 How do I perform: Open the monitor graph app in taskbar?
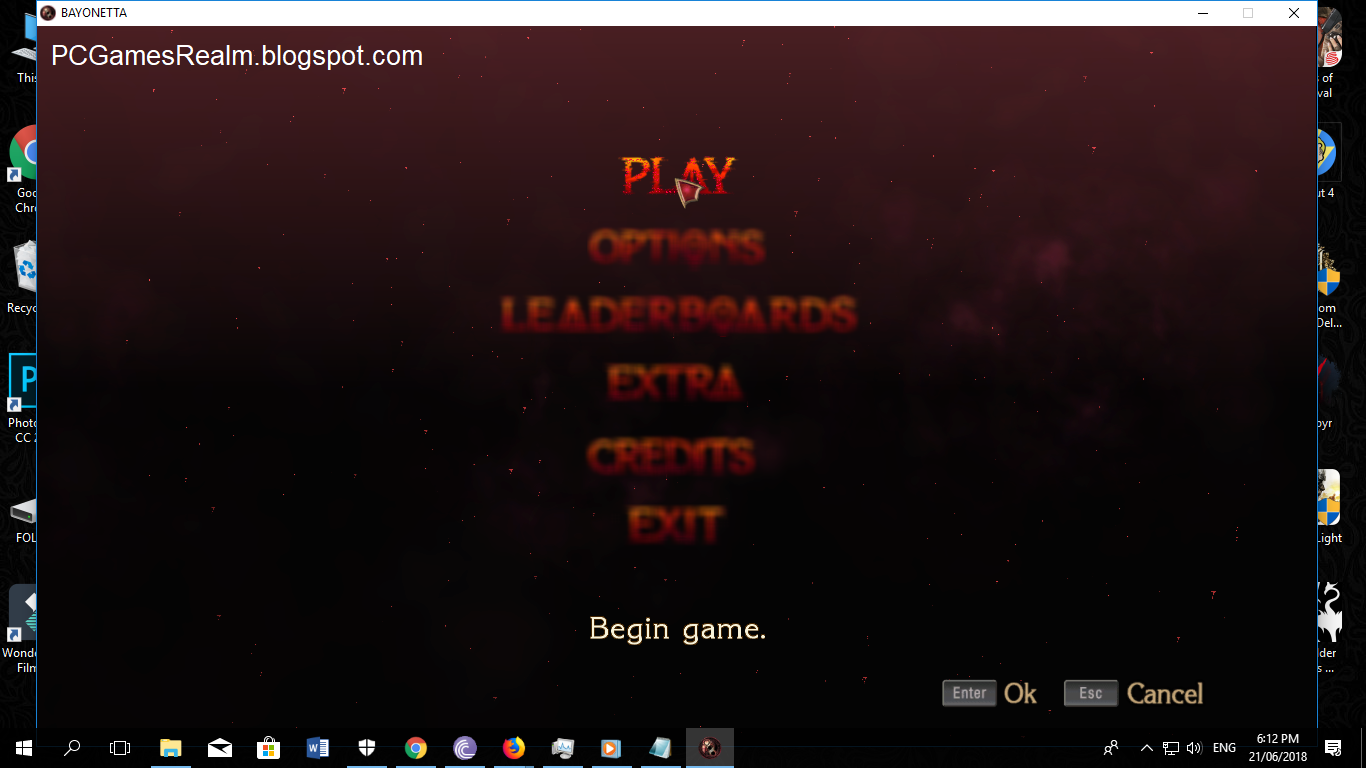point(563,748)
